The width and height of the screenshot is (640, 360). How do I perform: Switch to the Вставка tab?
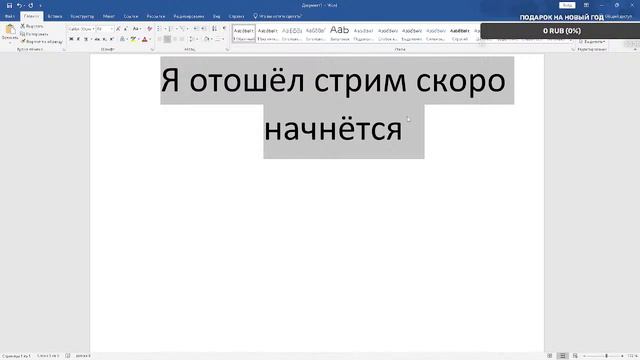[55, 16]
